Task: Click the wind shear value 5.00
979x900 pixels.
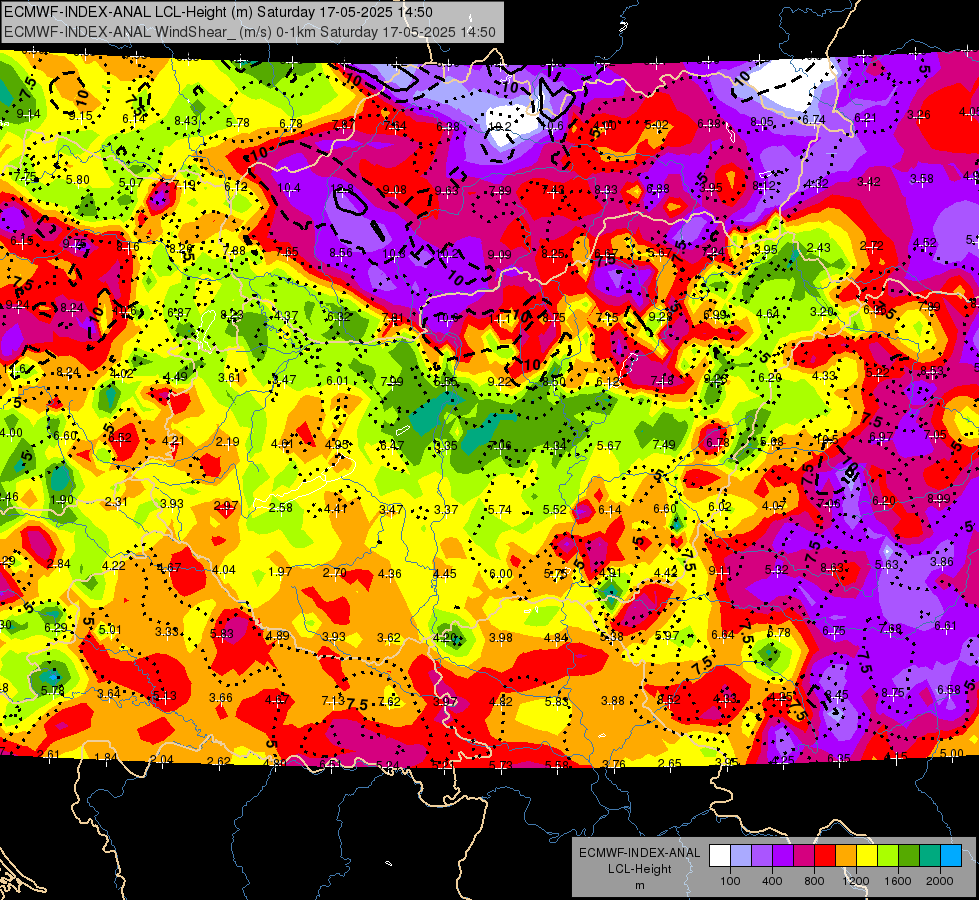Action: tap(952, 753)
